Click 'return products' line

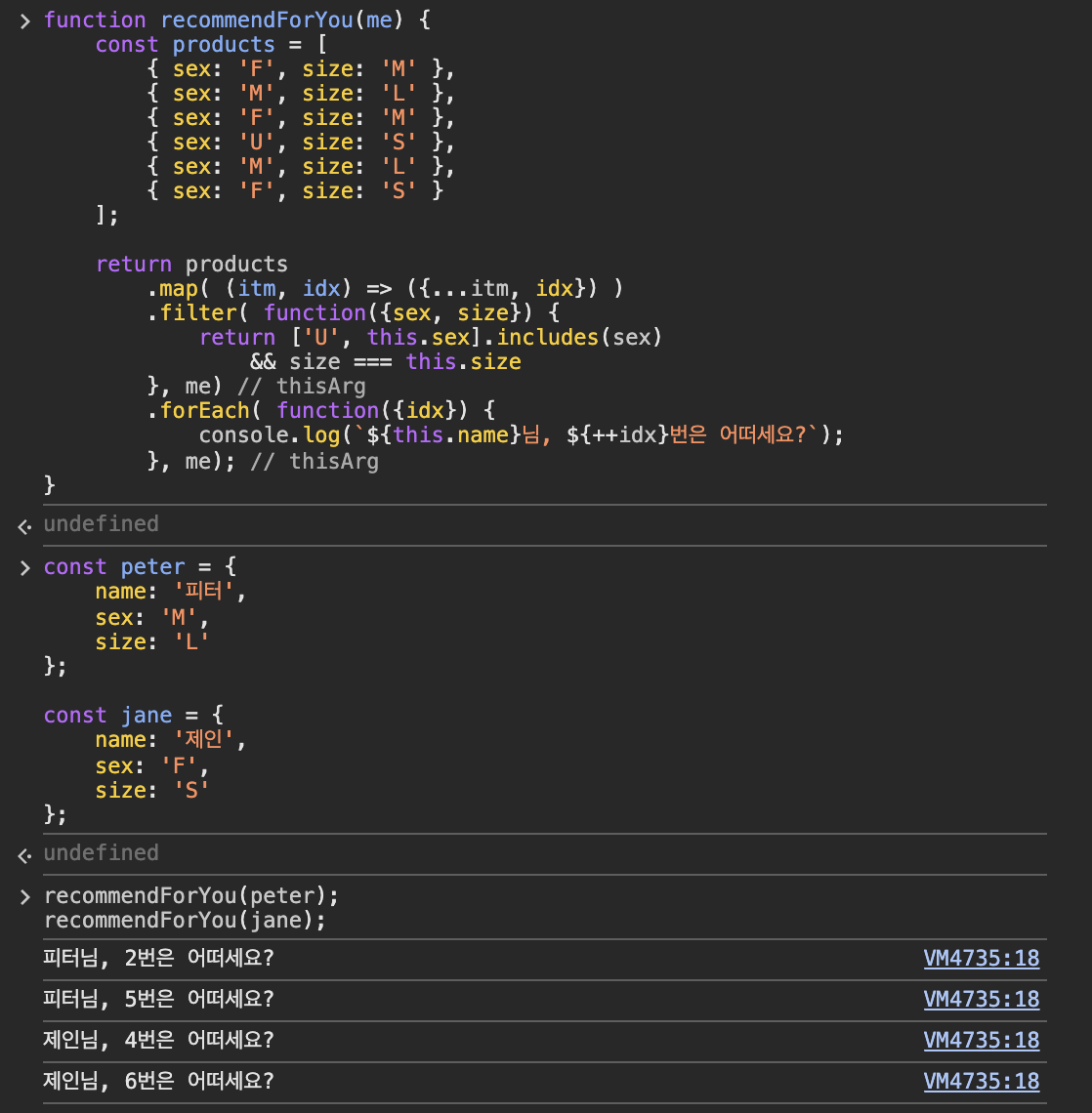(x=191, y=264)
